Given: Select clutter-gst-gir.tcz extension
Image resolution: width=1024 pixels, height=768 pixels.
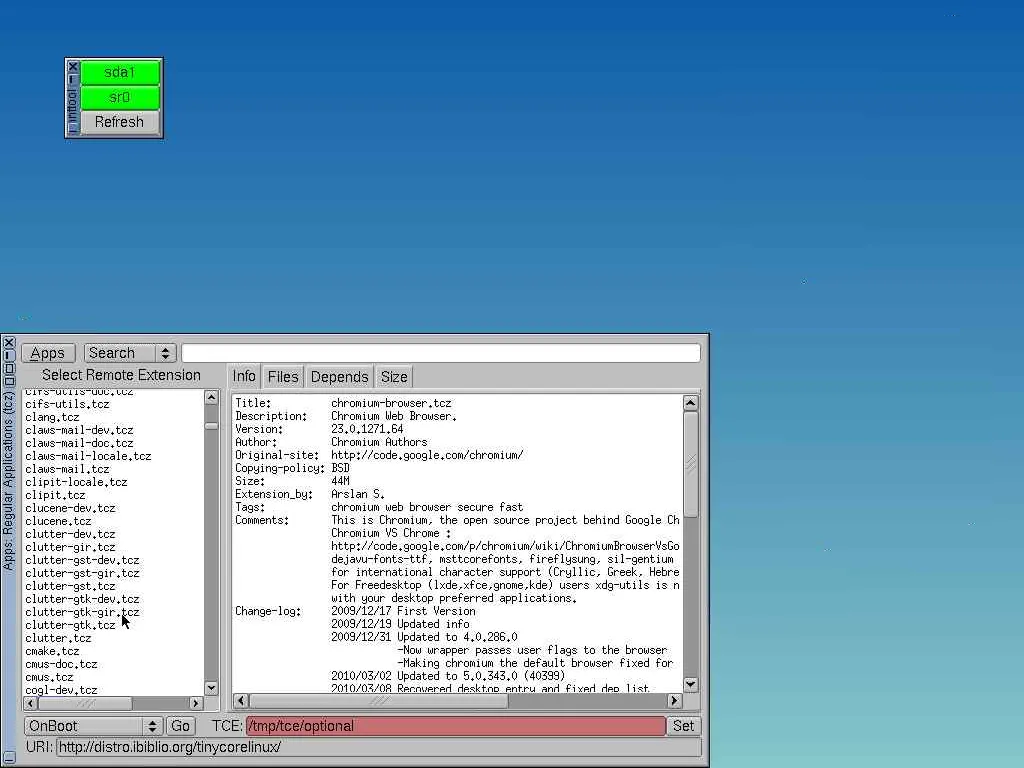Looking at the screenshot, I should (x=82, y=573).
